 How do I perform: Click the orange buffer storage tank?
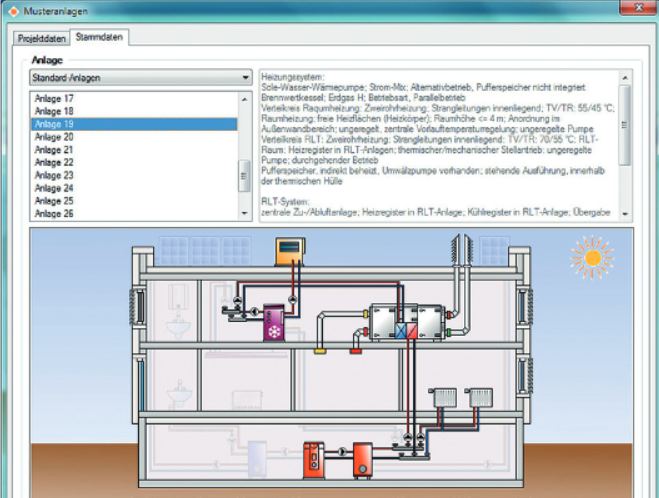pyautogui.click(x=363, y=460)
